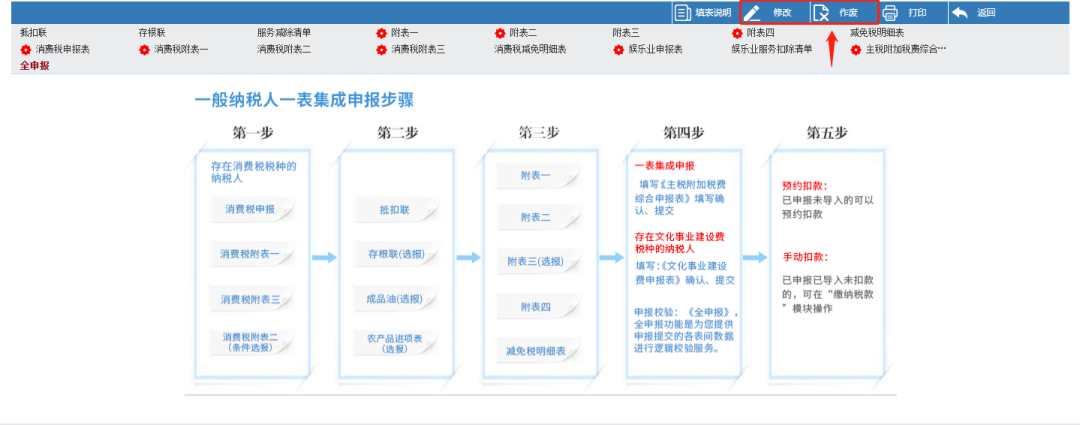Click the 附表一 button in step three
This screenshot has height=425, width=1080.
tap(537, 176)
